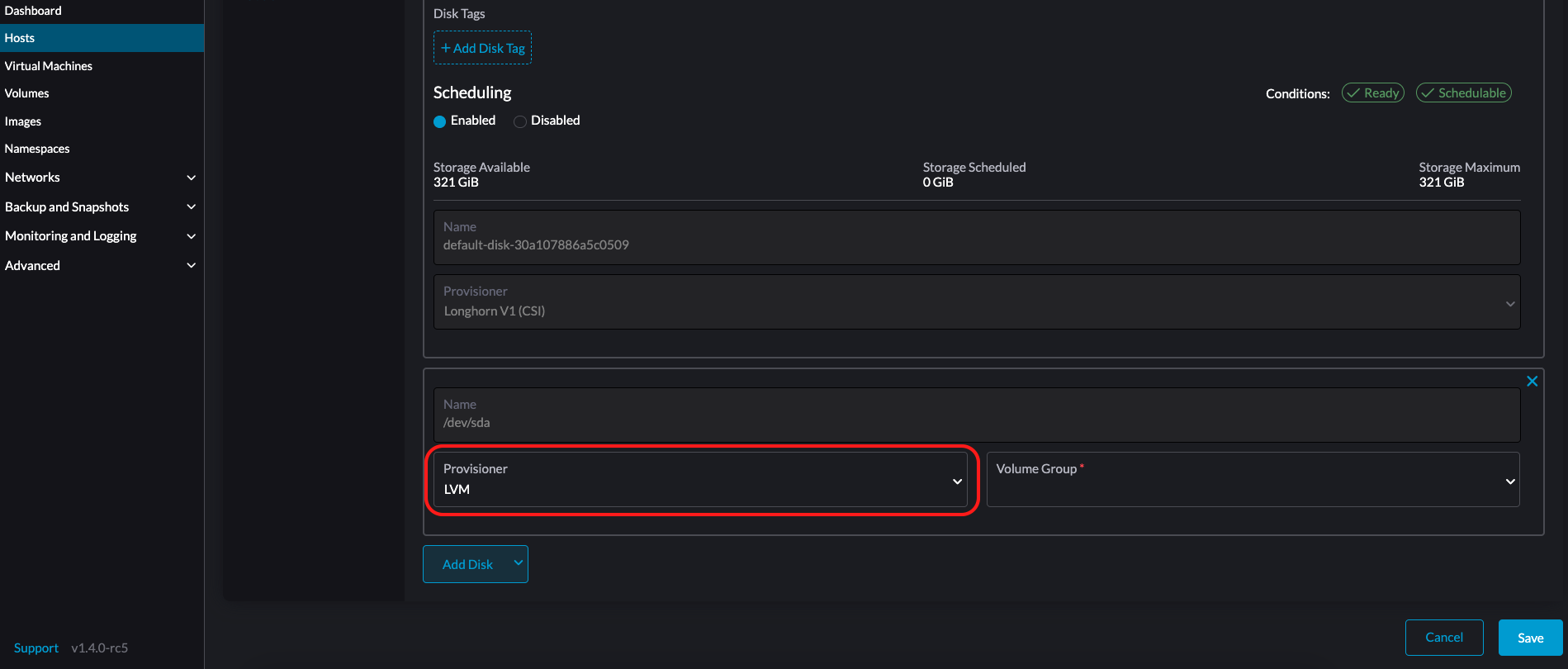Click the Save button
This screenshot has width=1568, height=669.
pos(1530,638)
